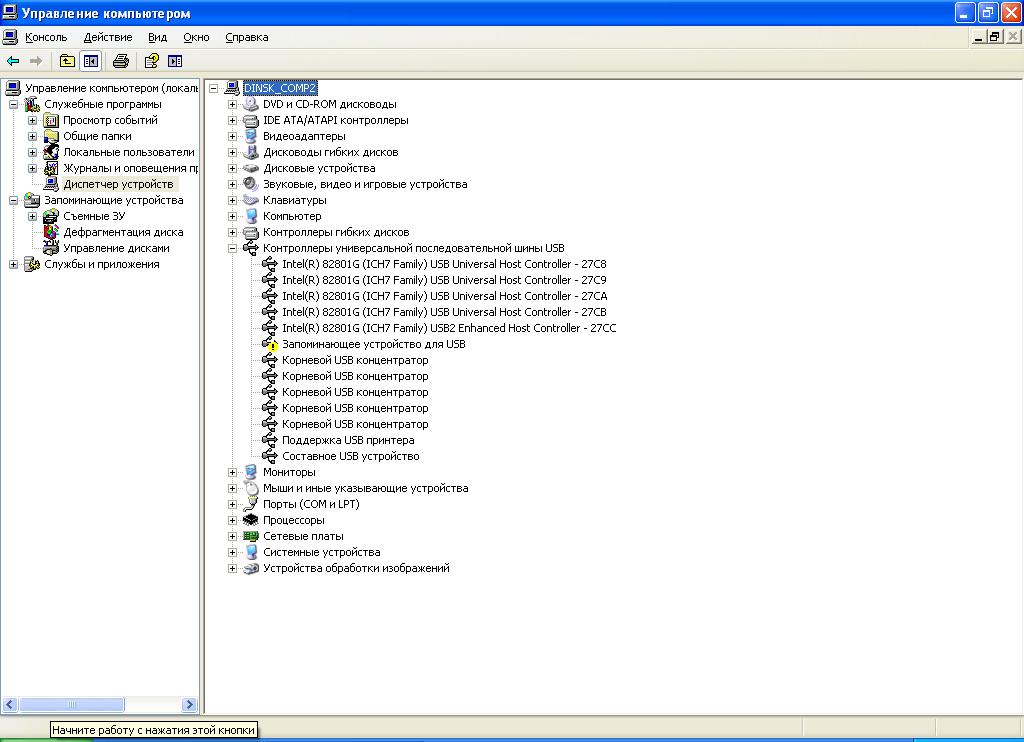The image size is (1024, 742).
Task: Open the Действие menu
Action: (x=108, y=37)
